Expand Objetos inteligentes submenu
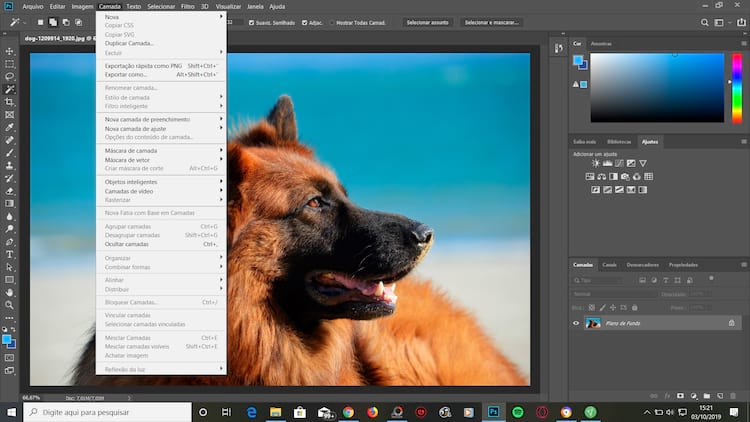 point(161,182)
